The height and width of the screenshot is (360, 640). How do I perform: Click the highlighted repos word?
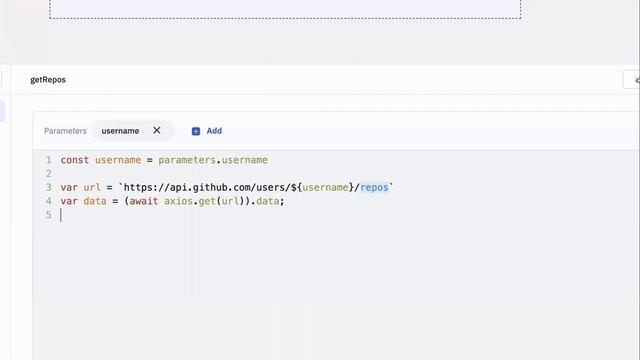[x=374, y=187]
